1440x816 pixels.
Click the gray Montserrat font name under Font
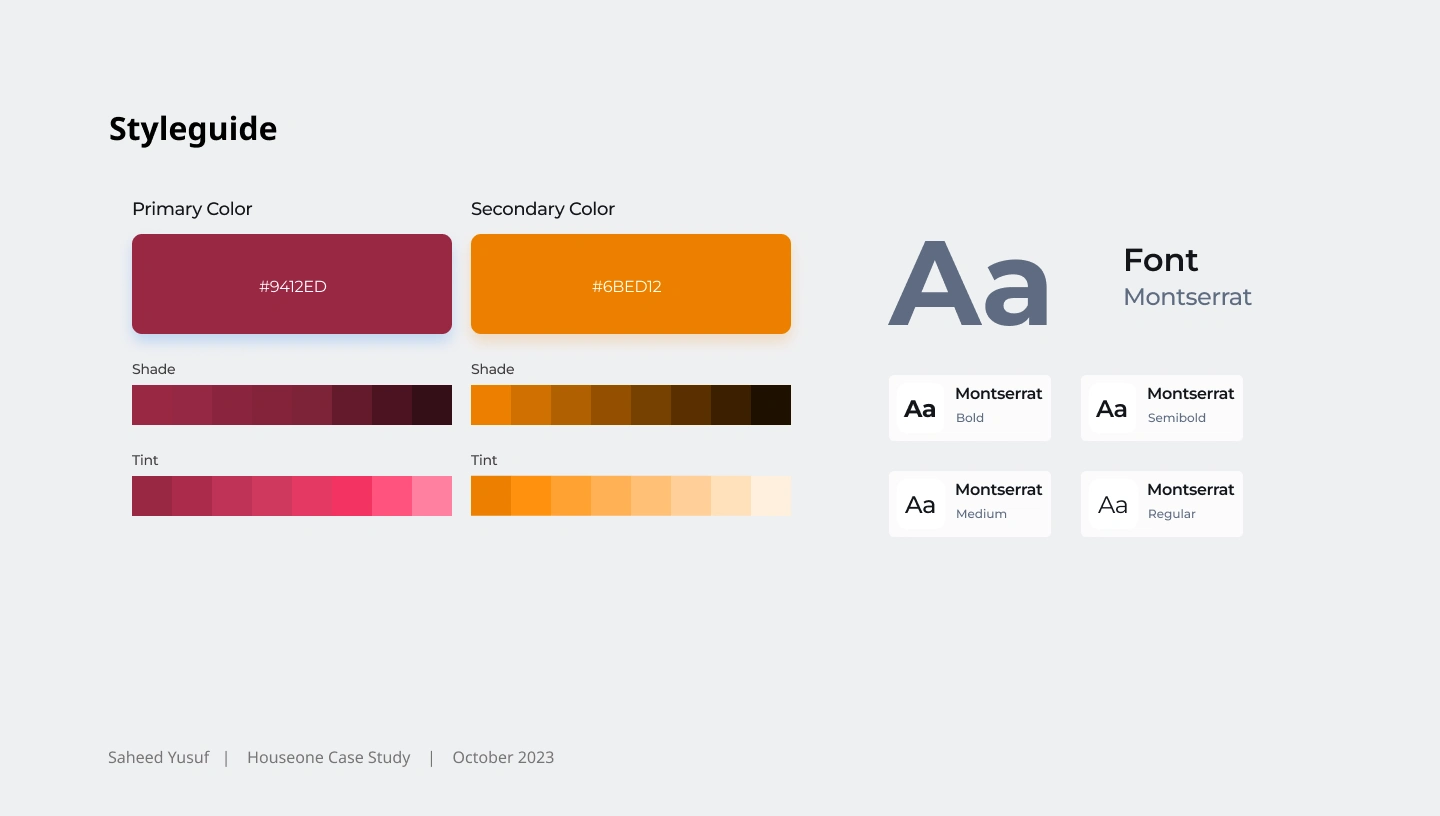coord(1187,297)
